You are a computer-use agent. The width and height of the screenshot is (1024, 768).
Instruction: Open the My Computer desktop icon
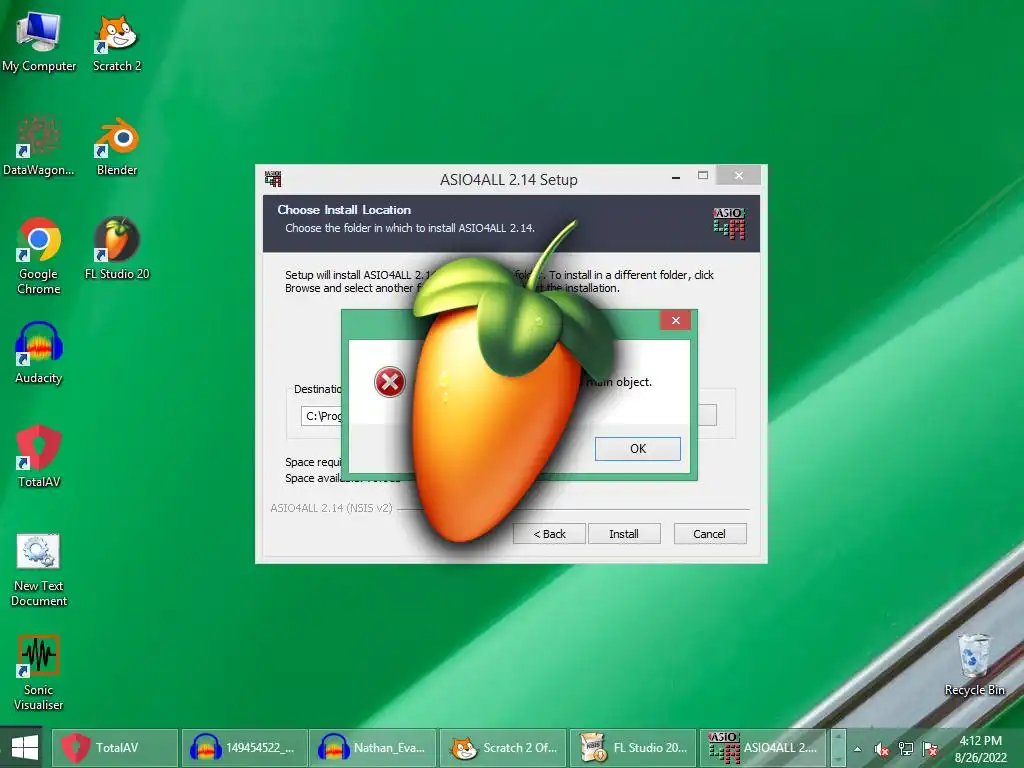tap(39, 40)
